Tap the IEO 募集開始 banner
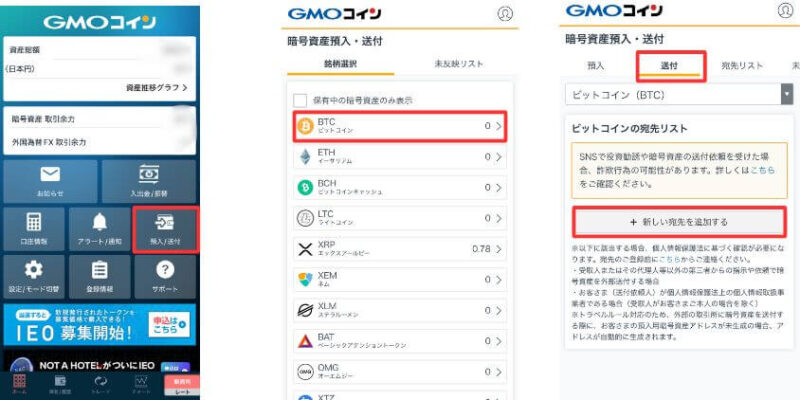 click(99, 324)
